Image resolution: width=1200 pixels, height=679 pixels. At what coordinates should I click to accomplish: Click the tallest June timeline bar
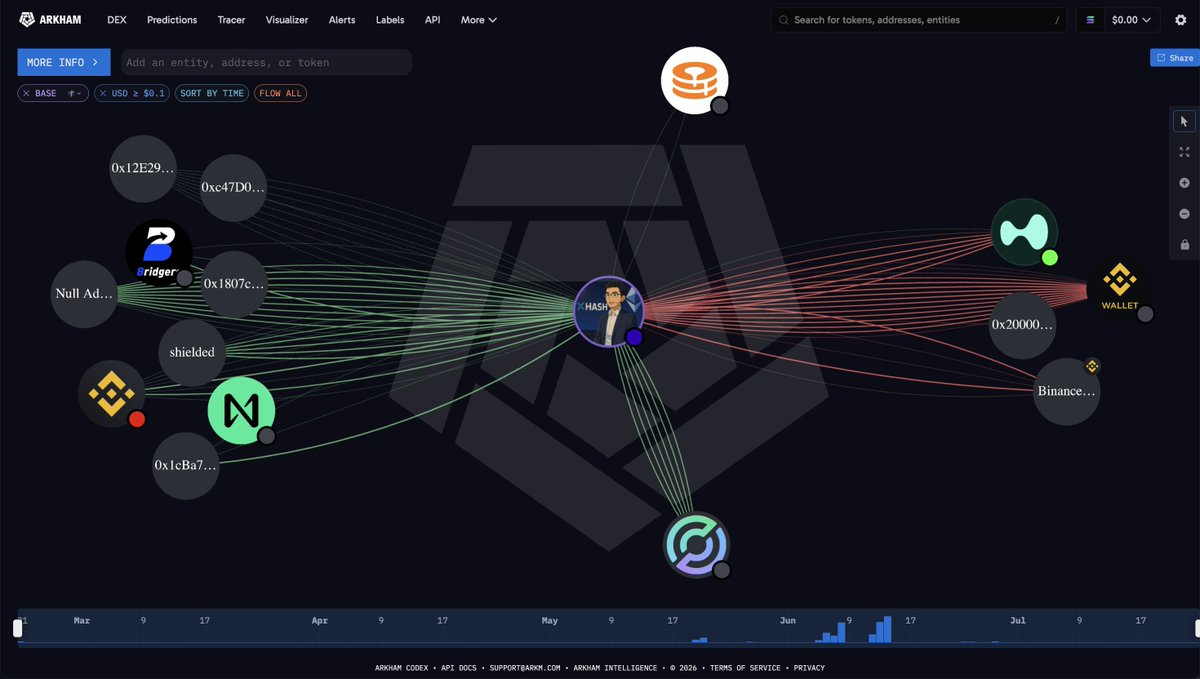coord(885,629)
